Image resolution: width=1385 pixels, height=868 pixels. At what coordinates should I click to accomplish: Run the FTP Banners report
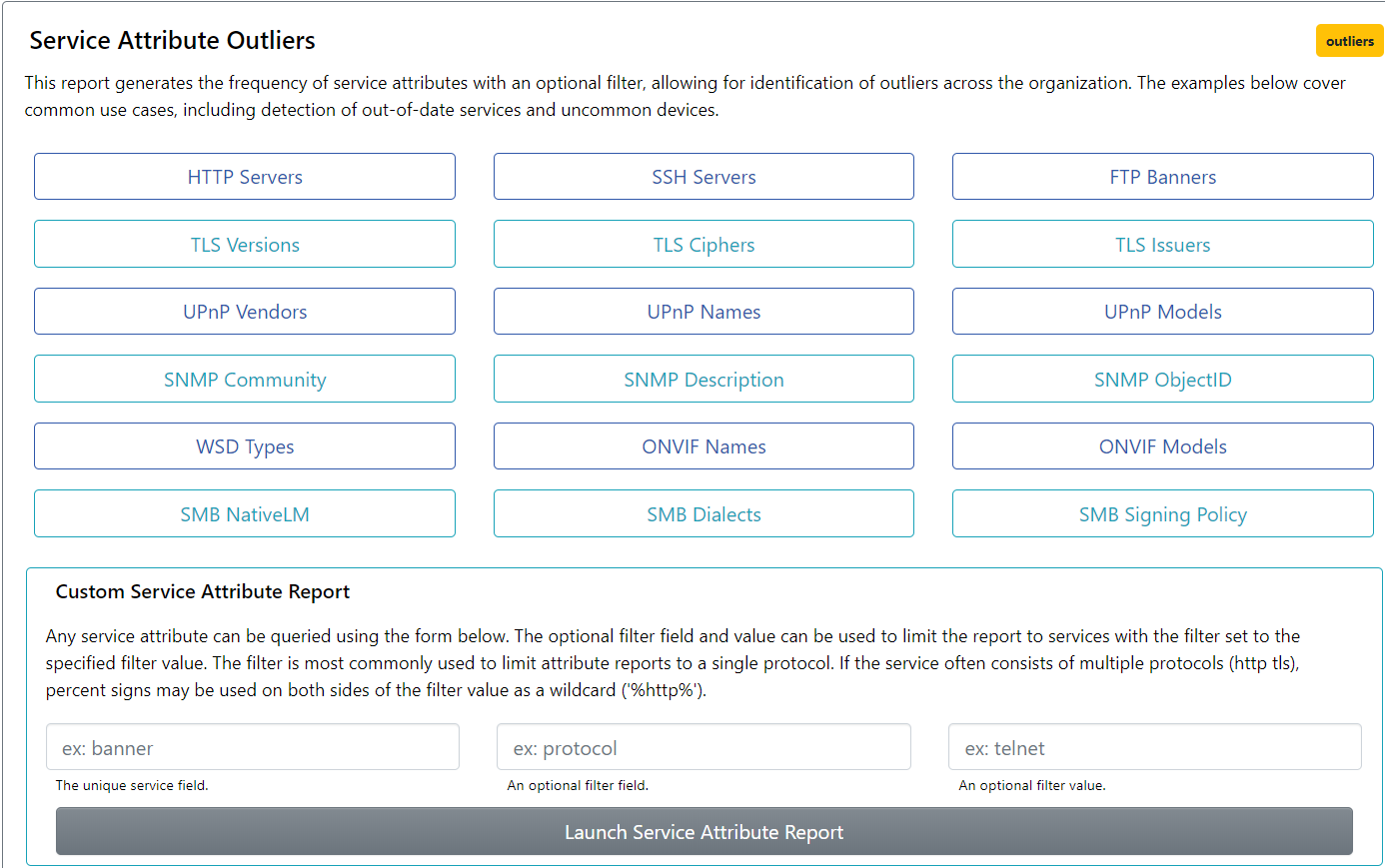[1162, 176]
